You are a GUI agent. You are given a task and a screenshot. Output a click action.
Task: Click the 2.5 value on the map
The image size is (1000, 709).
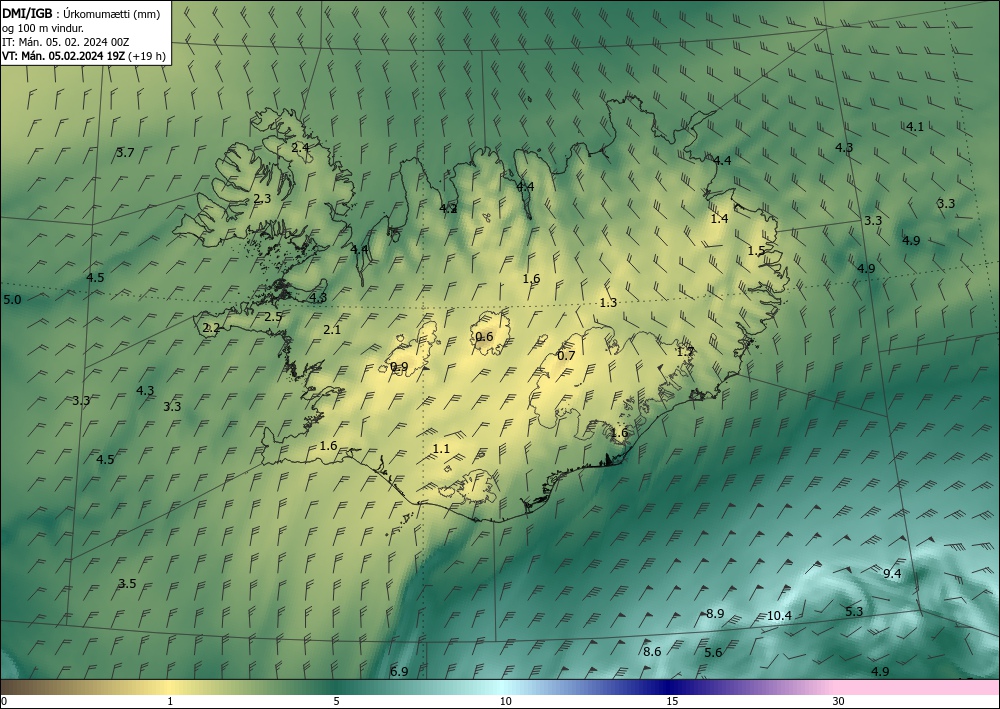point(273,317)
